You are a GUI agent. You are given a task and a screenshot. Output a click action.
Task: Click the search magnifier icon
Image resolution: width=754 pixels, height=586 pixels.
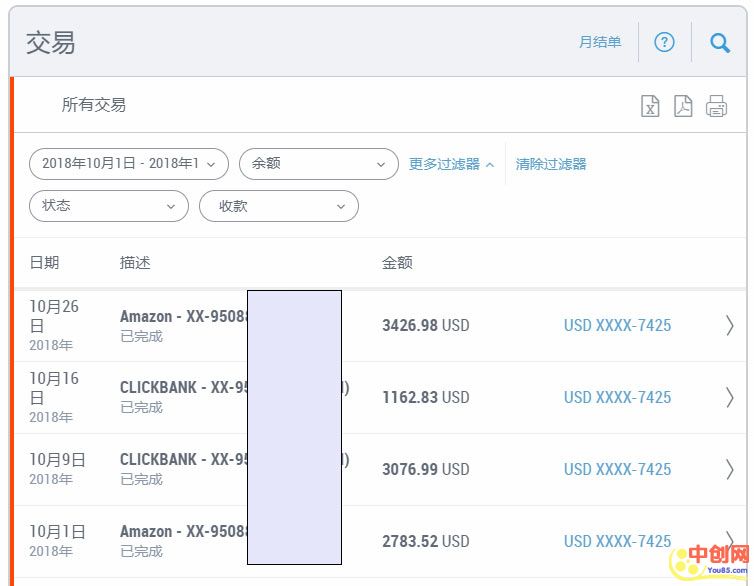pos(720,42)
